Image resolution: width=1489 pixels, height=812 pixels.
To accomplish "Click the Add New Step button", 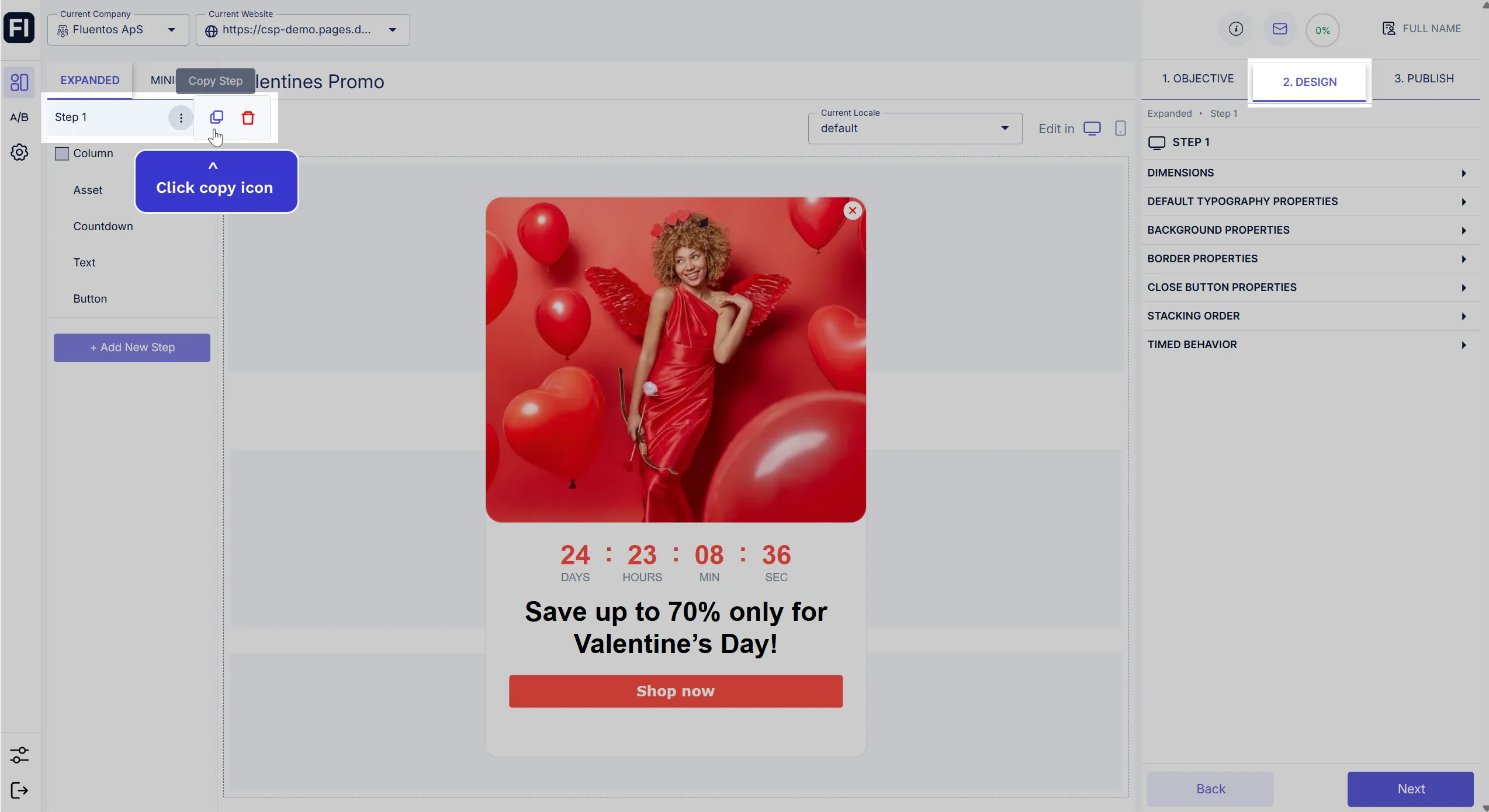I will click(x=132, y=348).
